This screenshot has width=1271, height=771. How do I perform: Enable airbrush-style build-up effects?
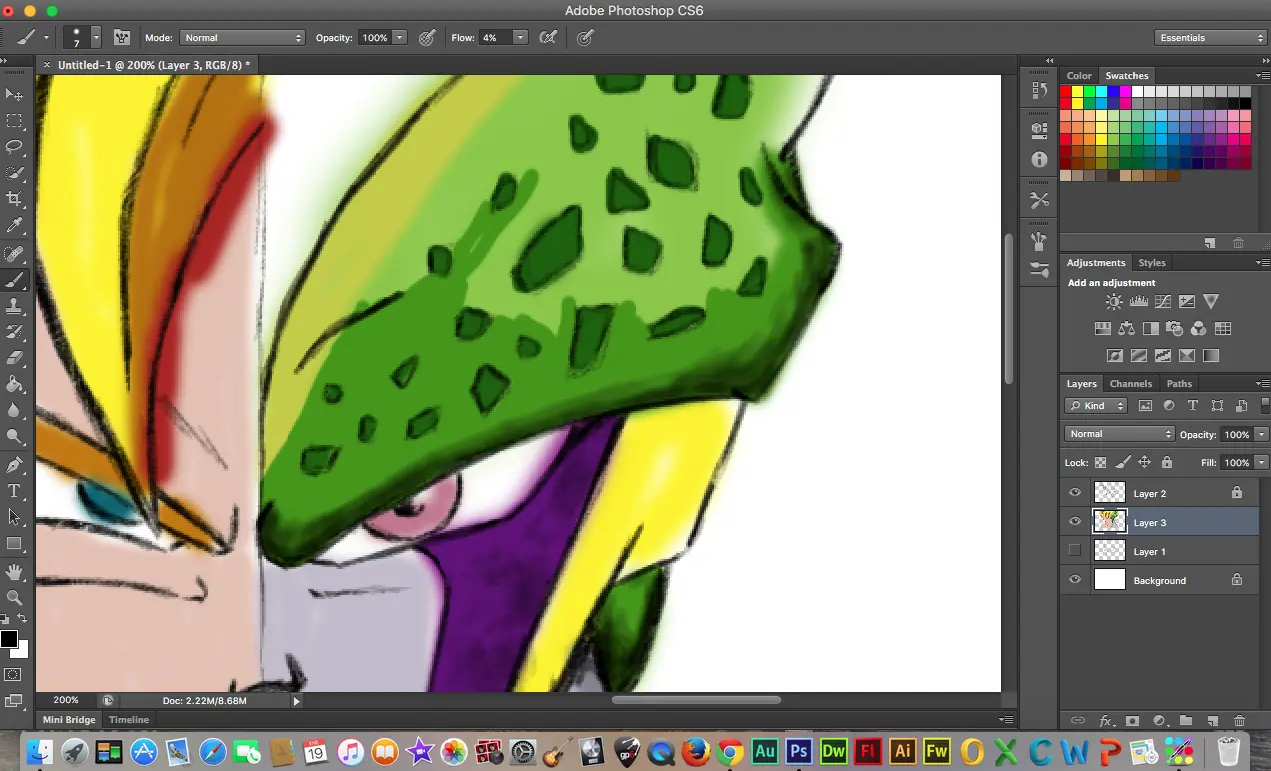pyautogui.click(x=548, y=38)
